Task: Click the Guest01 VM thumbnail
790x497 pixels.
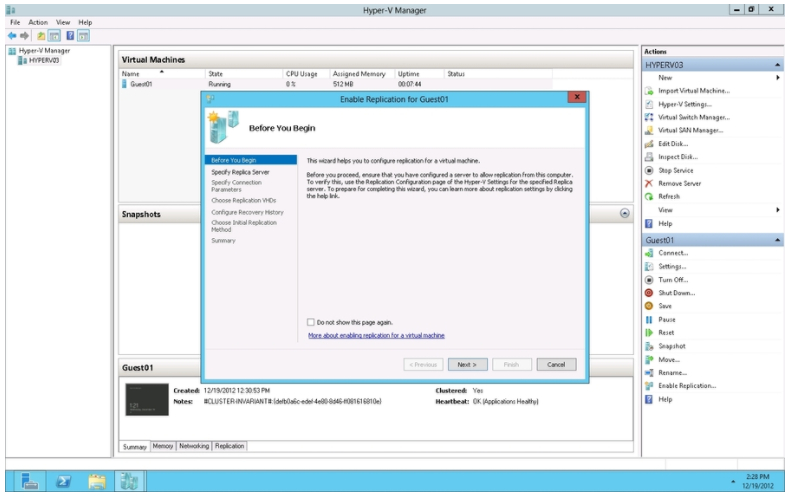Action: (x=147, y=400)
